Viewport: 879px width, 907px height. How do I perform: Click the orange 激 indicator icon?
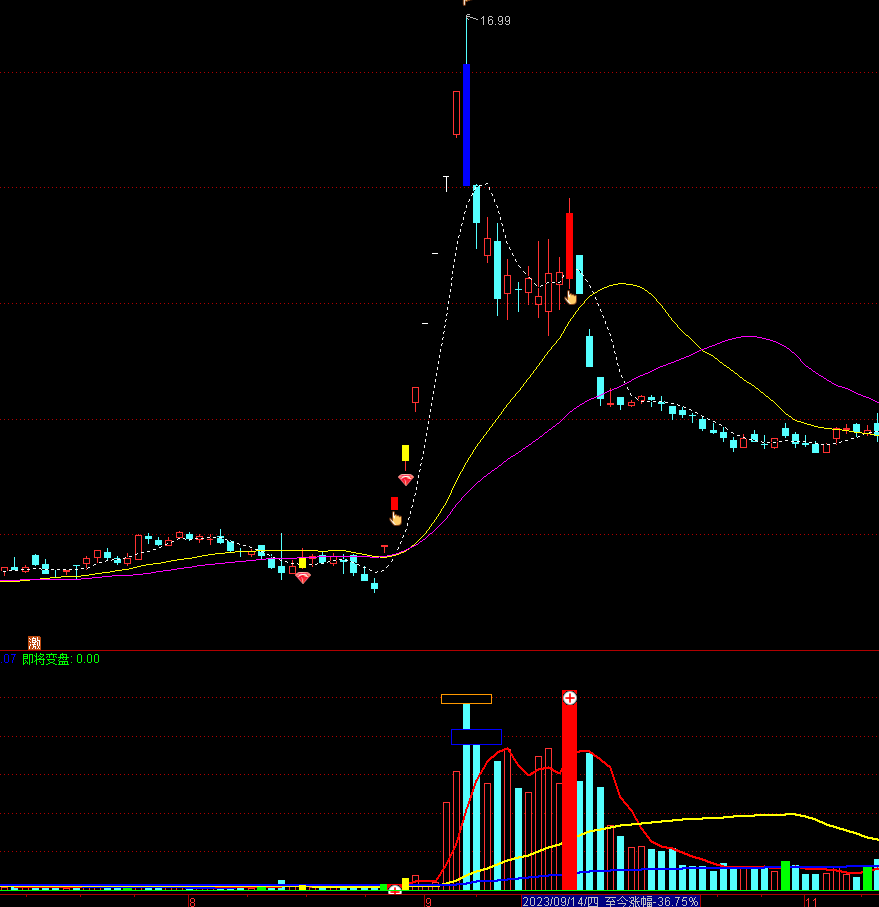(35, 643)
